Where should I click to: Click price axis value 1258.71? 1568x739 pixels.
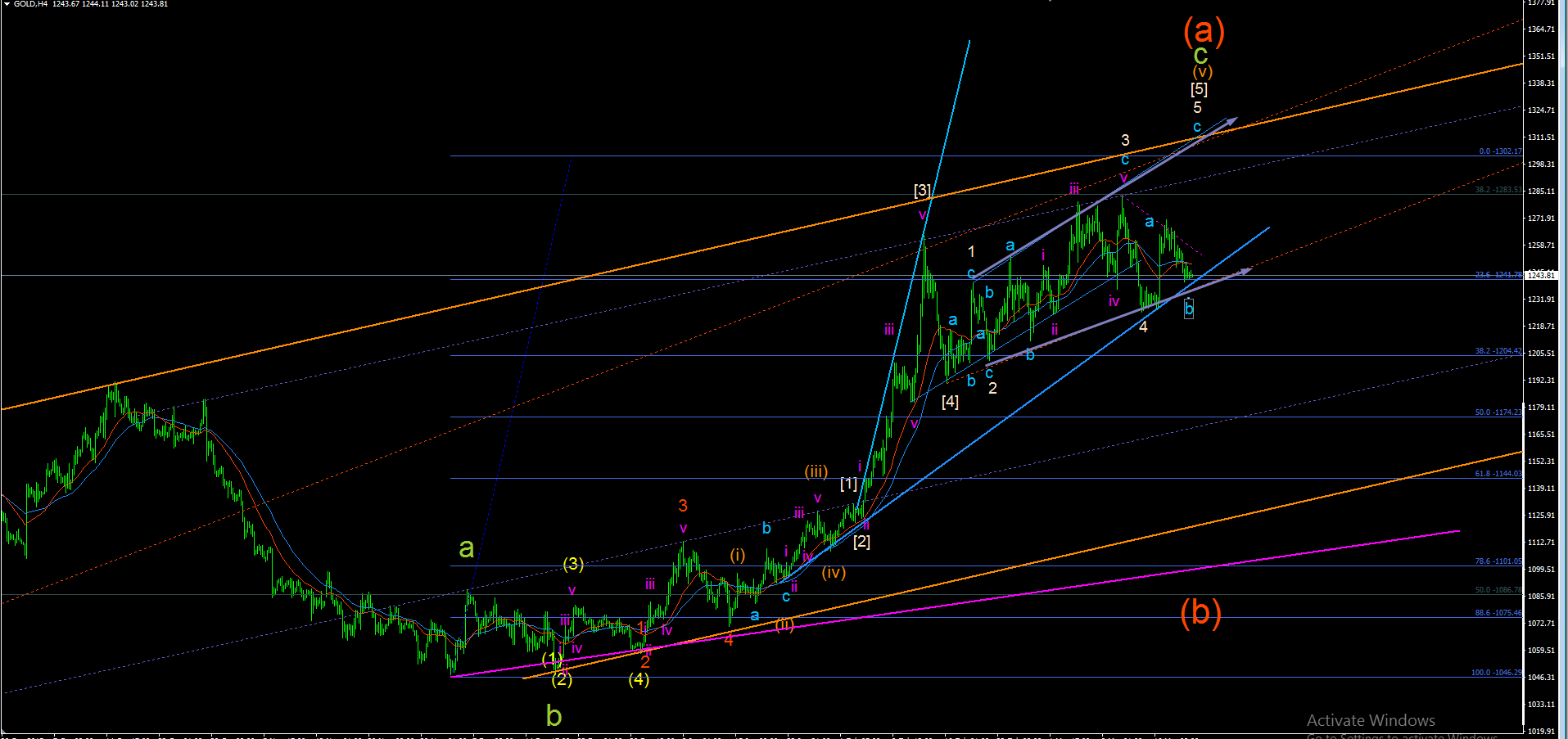[x=1541, y=246]
